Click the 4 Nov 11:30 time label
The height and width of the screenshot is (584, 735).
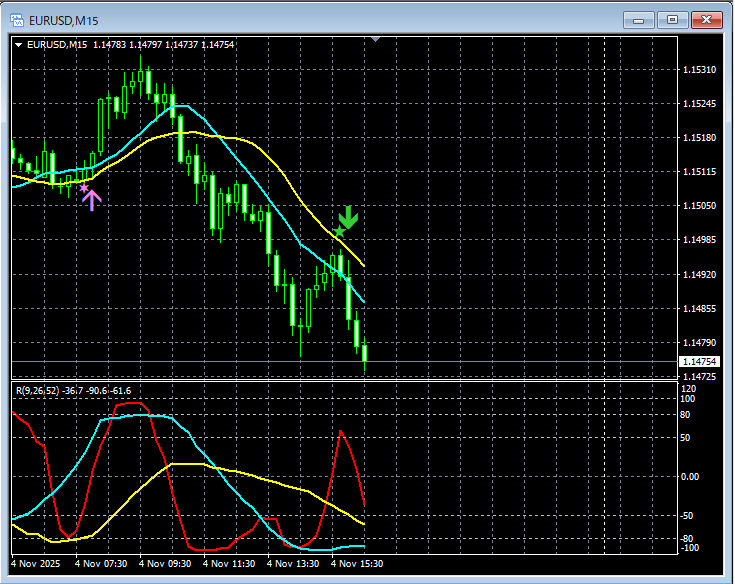pos(229,563)
